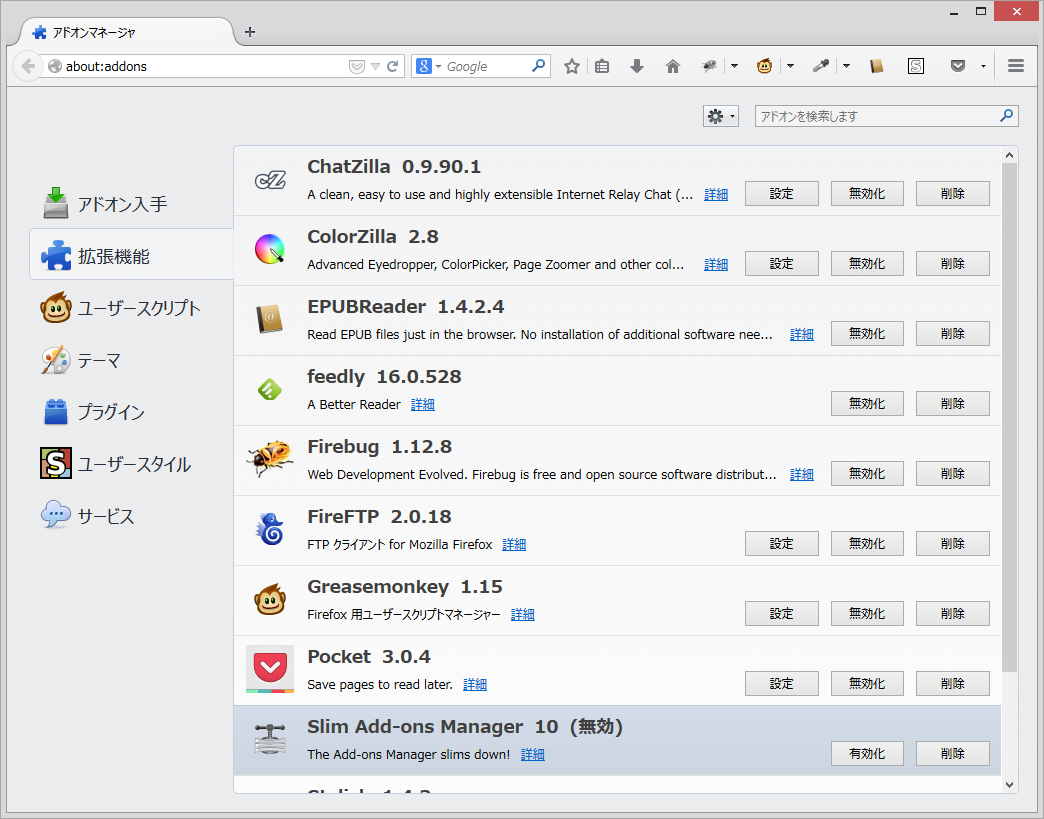Select the サービス category

(x=132, y=516)
